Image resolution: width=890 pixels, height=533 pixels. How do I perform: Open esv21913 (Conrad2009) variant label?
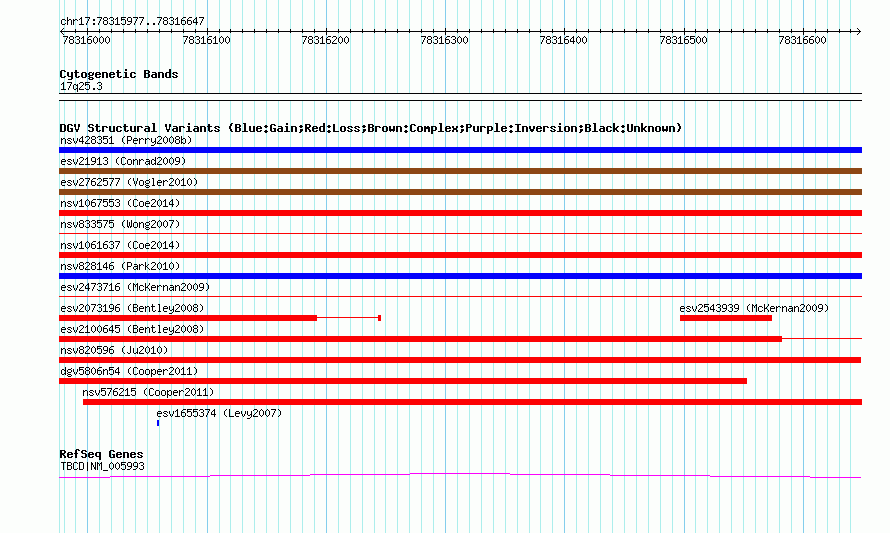click(x=123, y=161)
